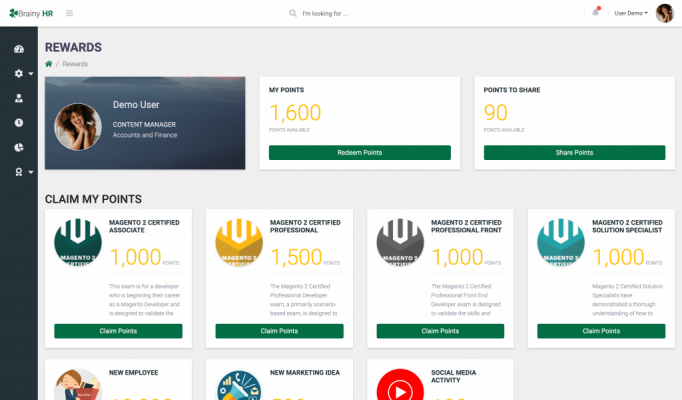Open the pie chart reports icon in sidebar
The image size is (682, 400).
tap(19, 147)
